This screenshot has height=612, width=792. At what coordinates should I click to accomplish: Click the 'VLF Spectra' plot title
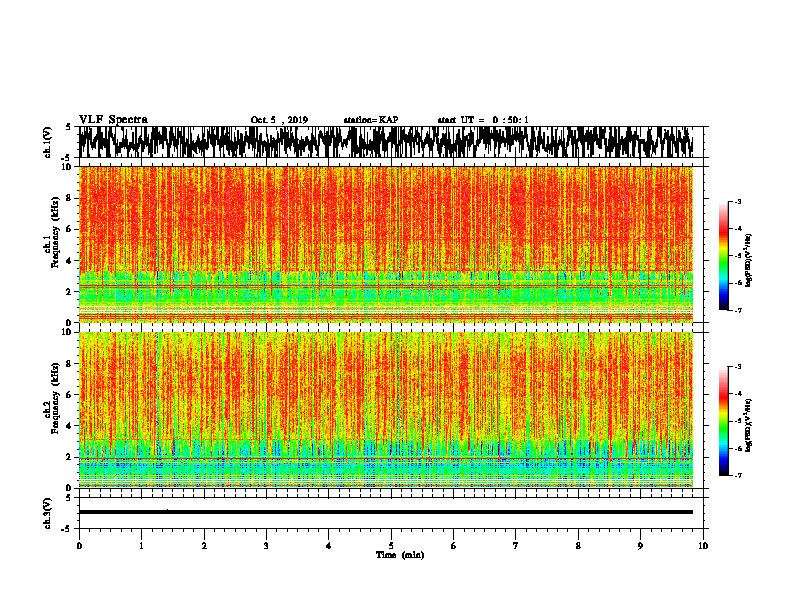point(113,120)
